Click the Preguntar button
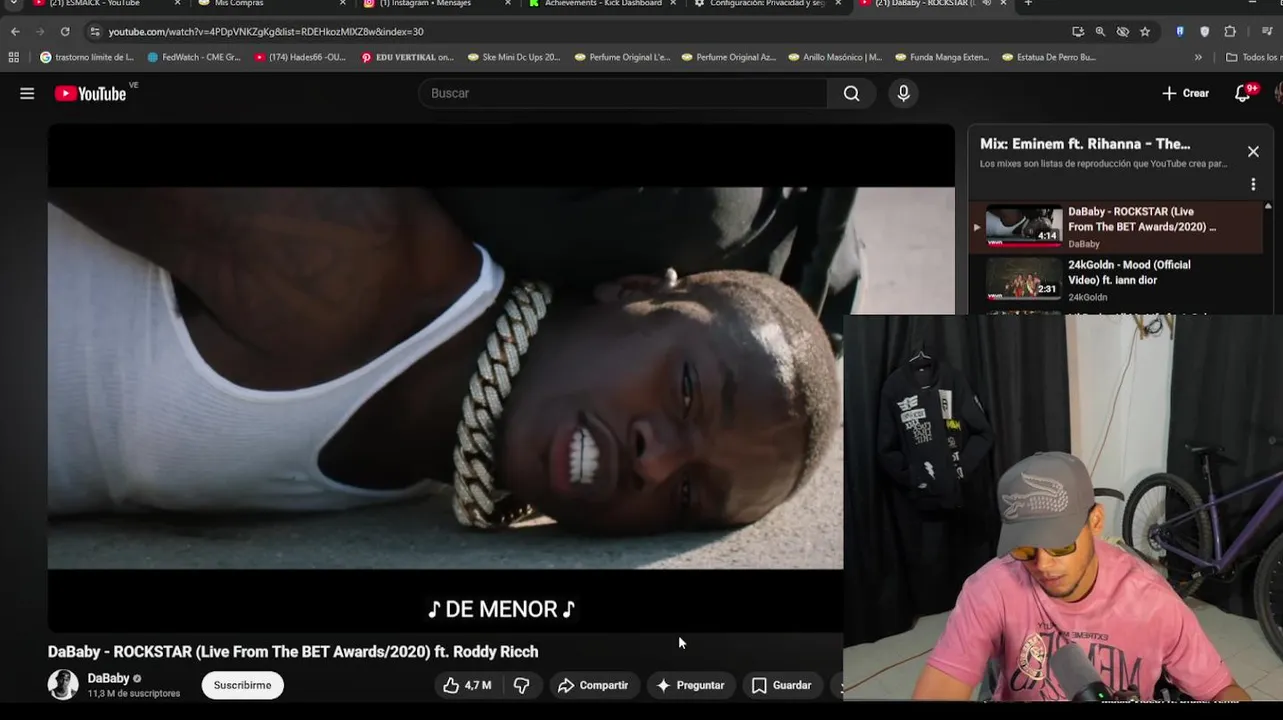This screenshot has height=720, width=1283. tap(690, 685)
